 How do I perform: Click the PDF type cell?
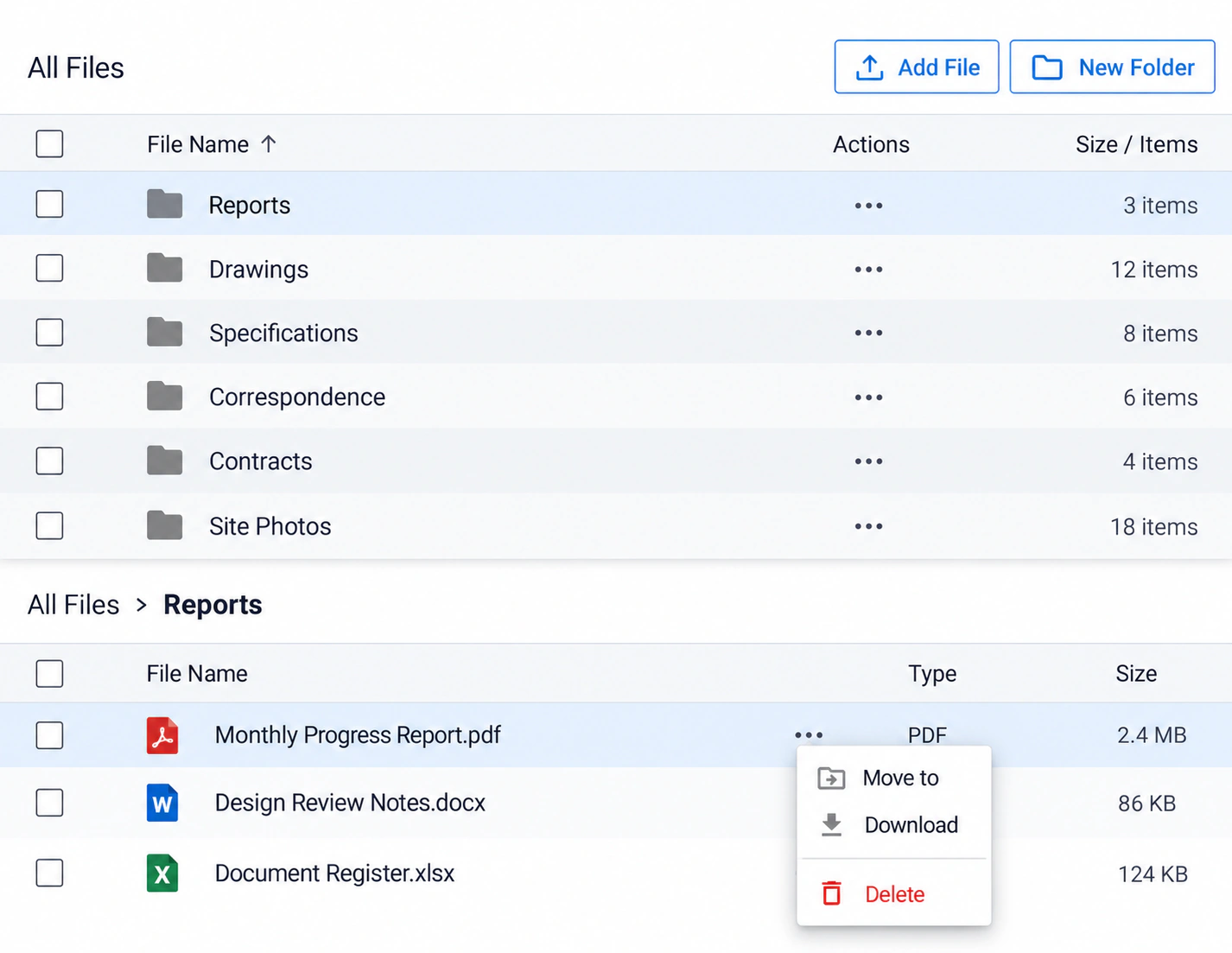tap(927, 735)
